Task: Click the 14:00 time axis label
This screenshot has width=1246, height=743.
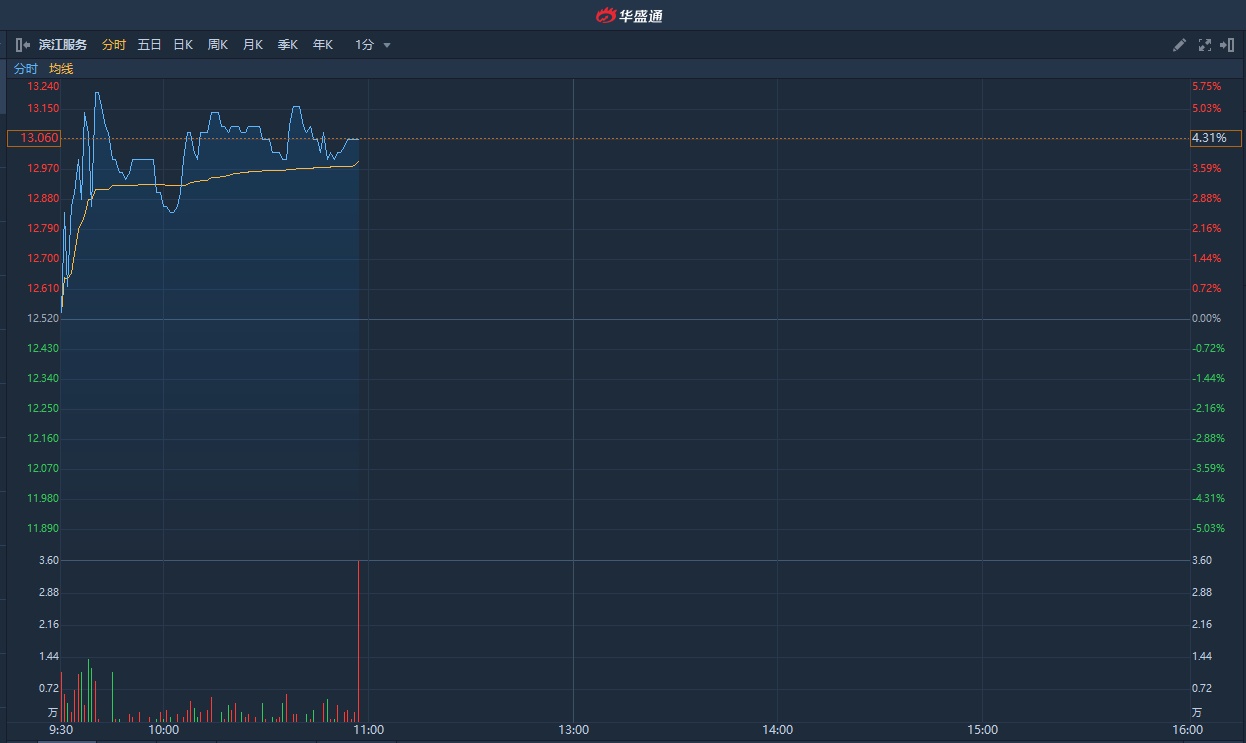Action: point(778,730)
